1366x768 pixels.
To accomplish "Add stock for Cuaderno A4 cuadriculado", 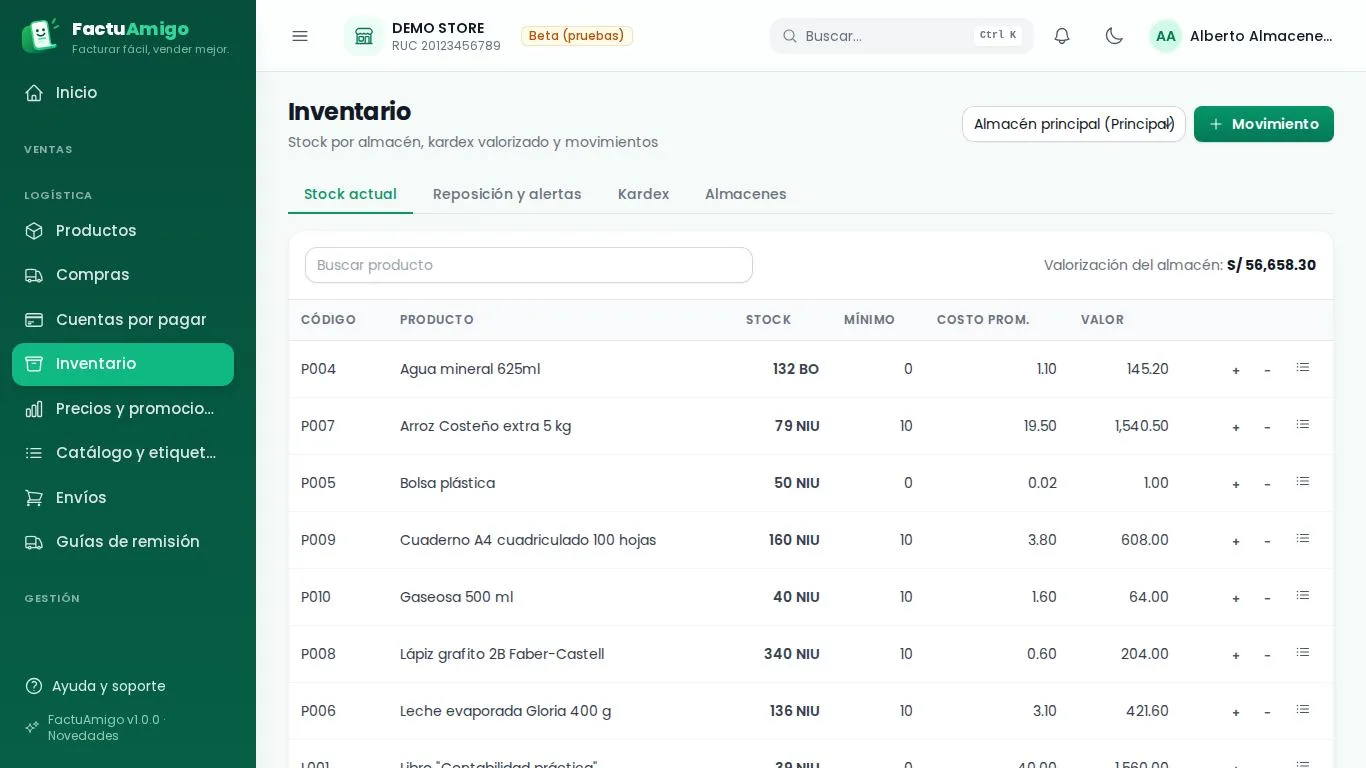I will click(1236, 541).
